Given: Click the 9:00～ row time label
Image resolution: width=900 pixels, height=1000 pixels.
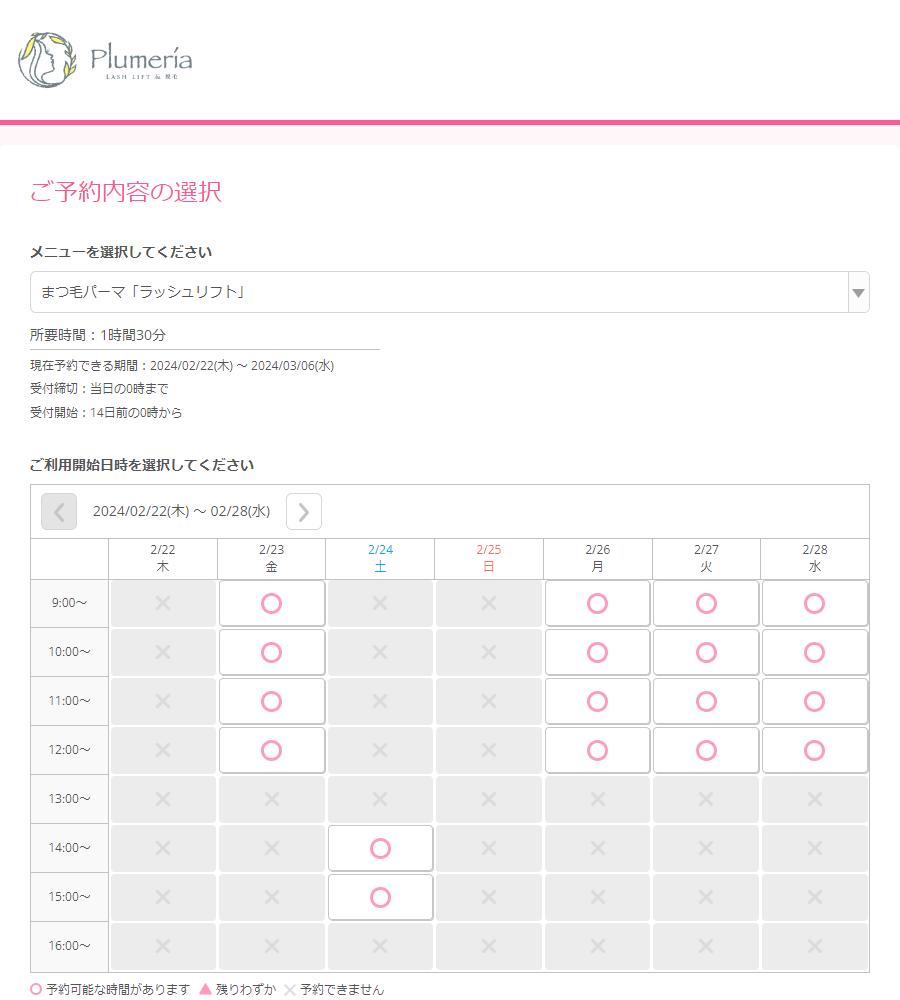Looking at the screenshot, I should click(x=68, y=603).
